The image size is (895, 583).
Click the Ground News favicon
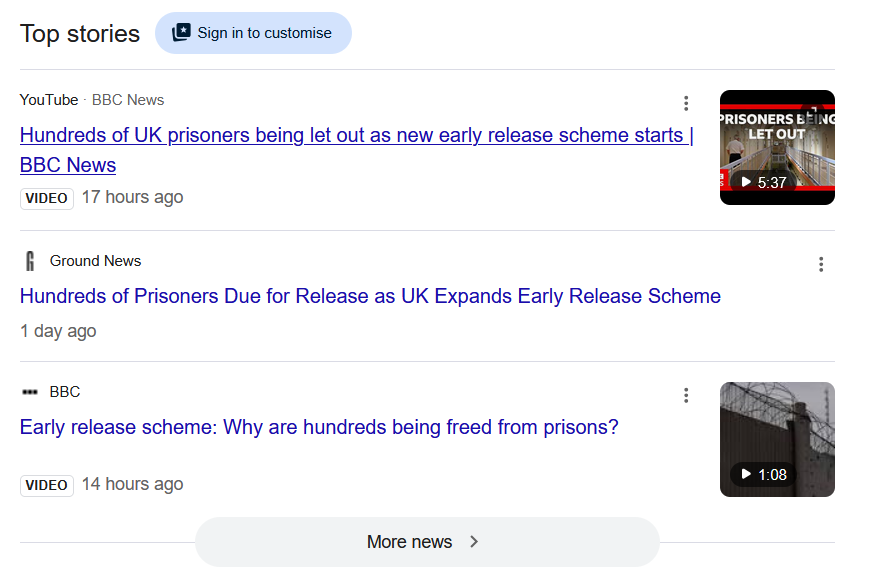pos(30,261)
